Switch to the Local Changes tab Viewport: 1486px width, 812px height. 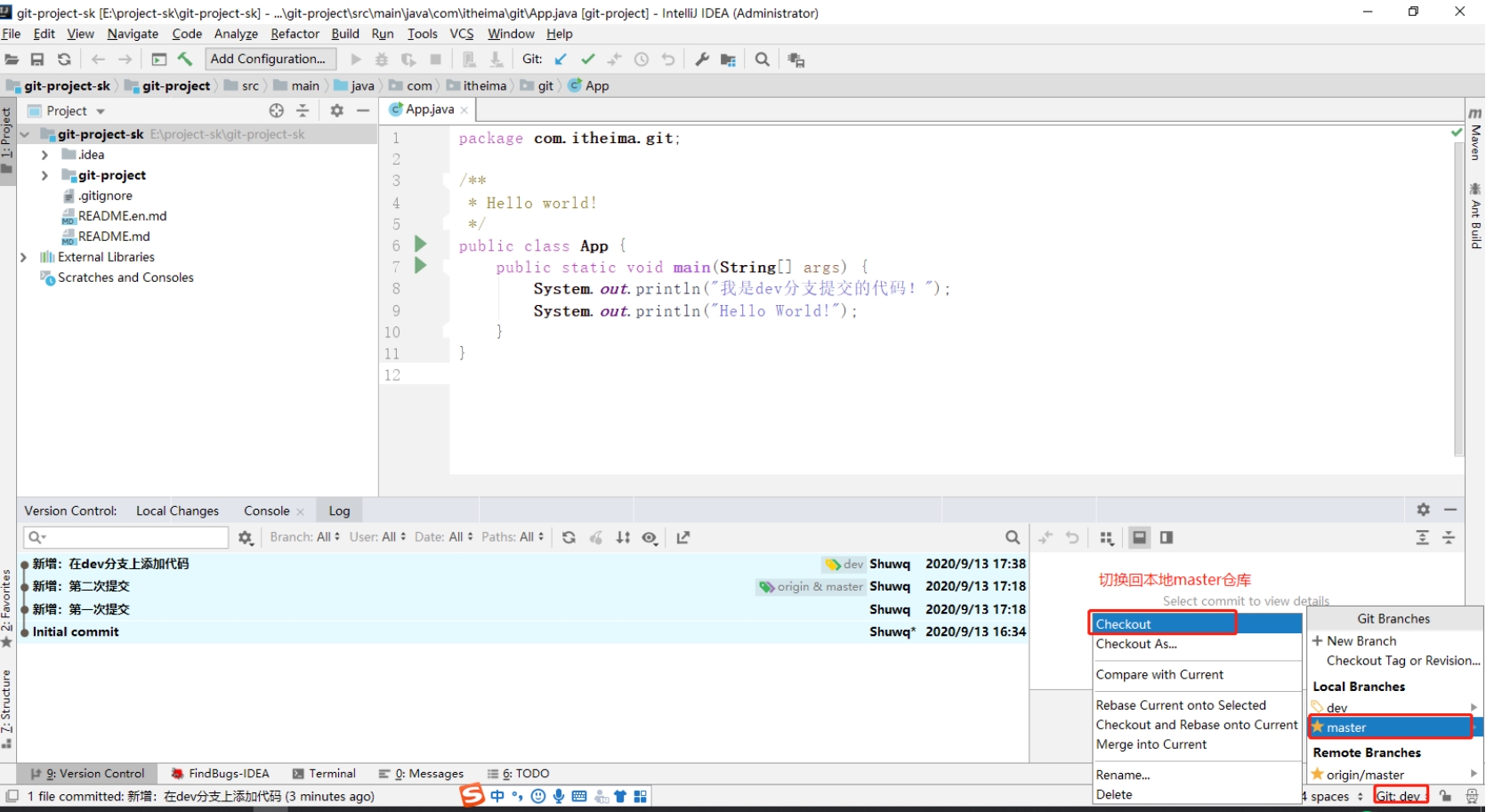tap(177, 511)
